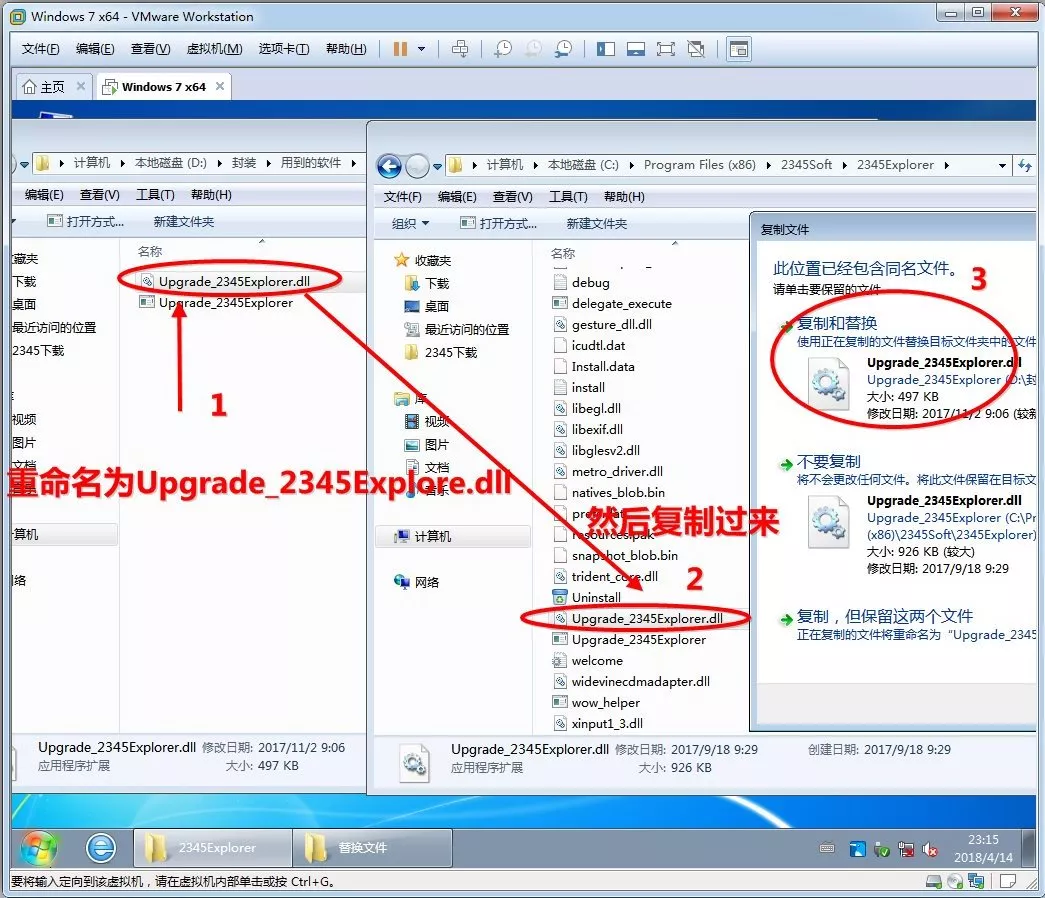
Task: Choose 复制和替换 in the copy dialog
Action: pos(836,323)
